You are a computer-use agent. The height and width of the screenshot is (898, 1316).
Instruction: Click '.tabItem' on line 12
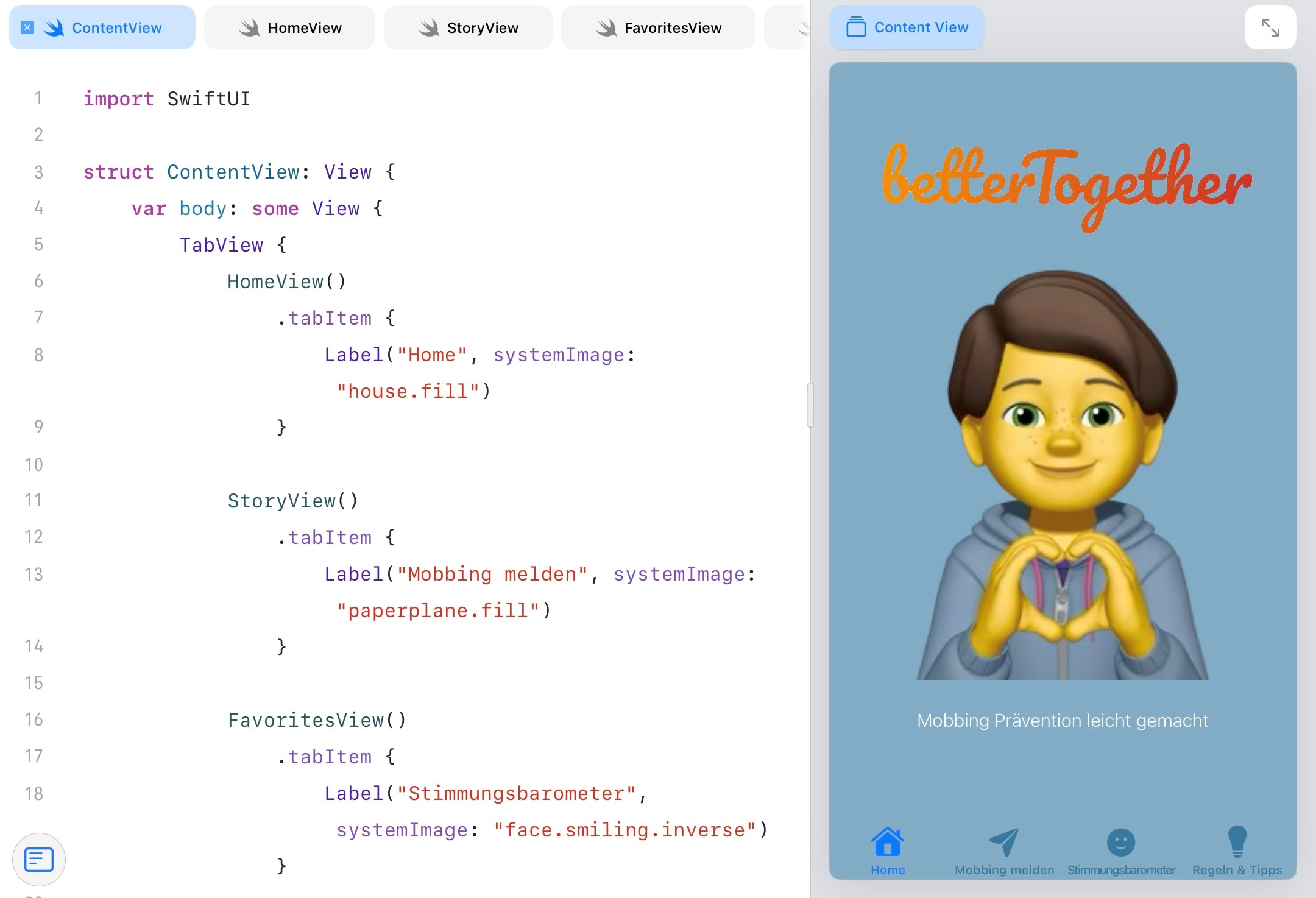(x=324, y=537)
